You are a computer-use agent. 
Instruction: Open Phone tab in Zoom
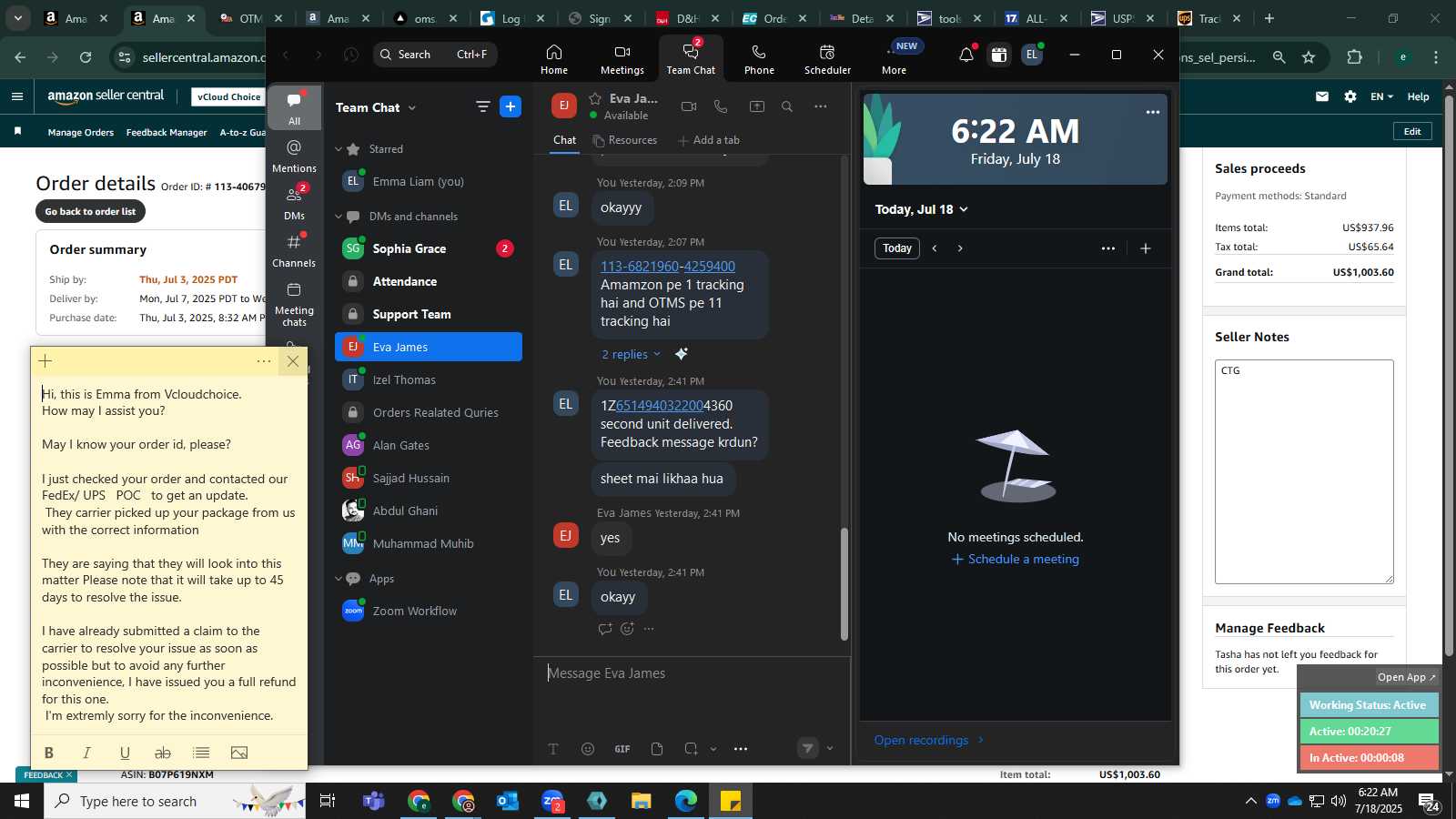pyautogui.click(x=759, y=59)
